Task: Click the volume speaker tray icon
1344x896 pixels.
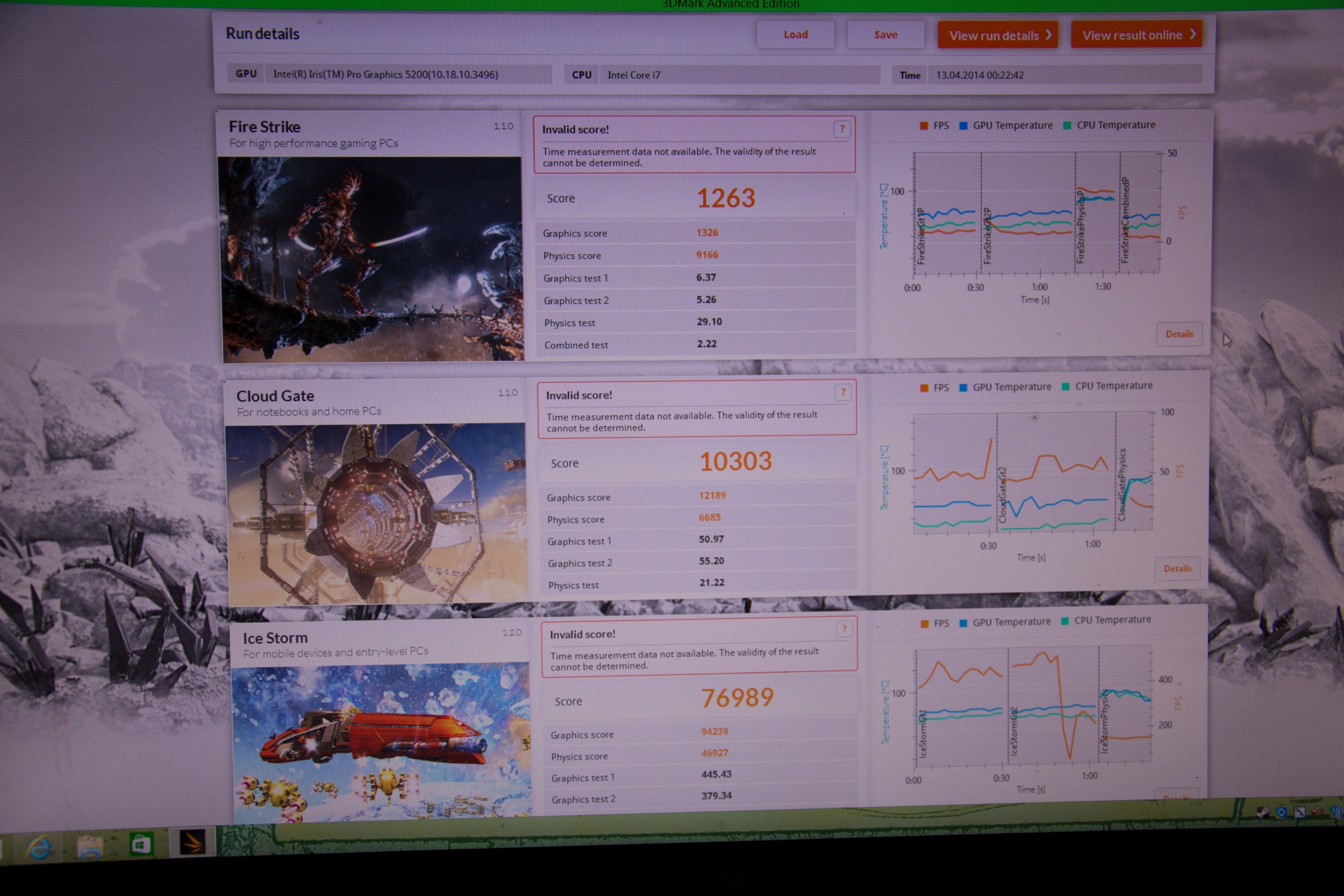Action: point(1317,811)
